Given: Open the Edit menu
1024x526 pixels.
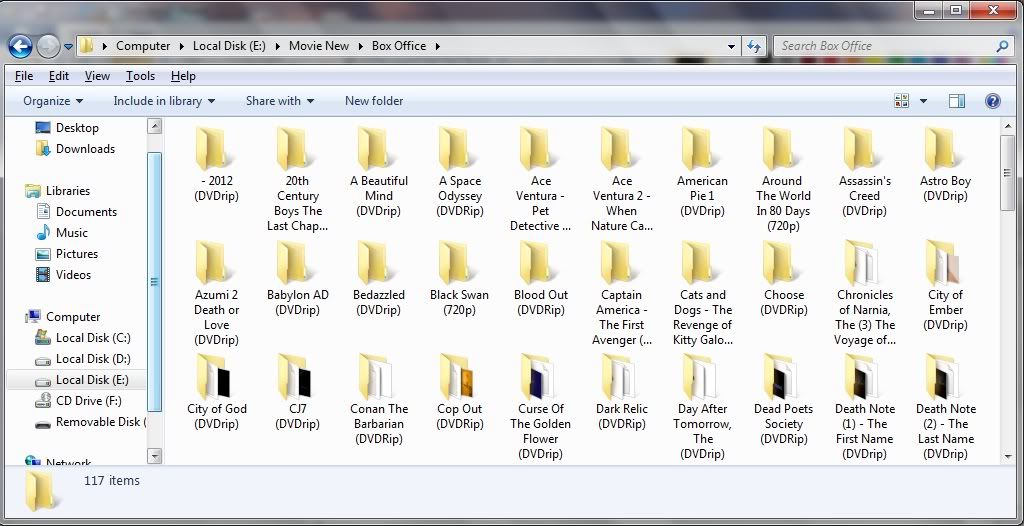Looking at the screenshot, I should 58,76.
